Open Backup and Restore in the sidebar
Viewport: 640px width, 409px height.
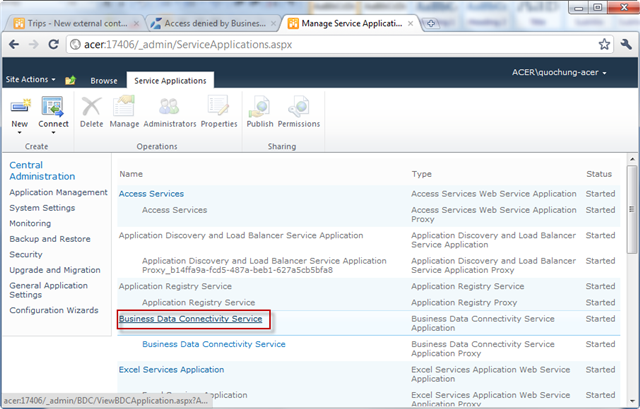pyautogui.click(x=50, y=239)
